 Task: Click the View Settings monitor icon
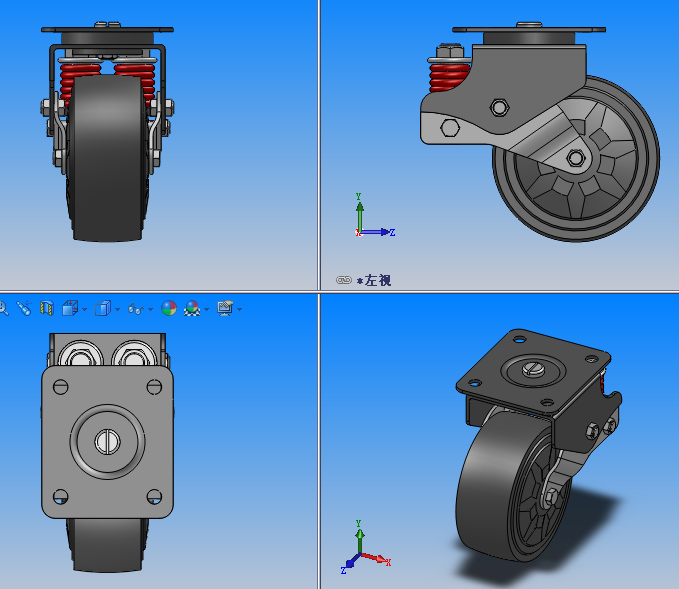225,308
